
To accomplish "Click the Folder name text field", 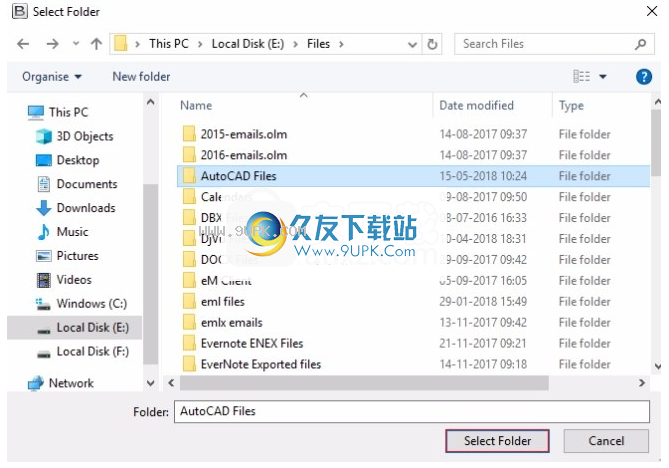I will 412,411.
